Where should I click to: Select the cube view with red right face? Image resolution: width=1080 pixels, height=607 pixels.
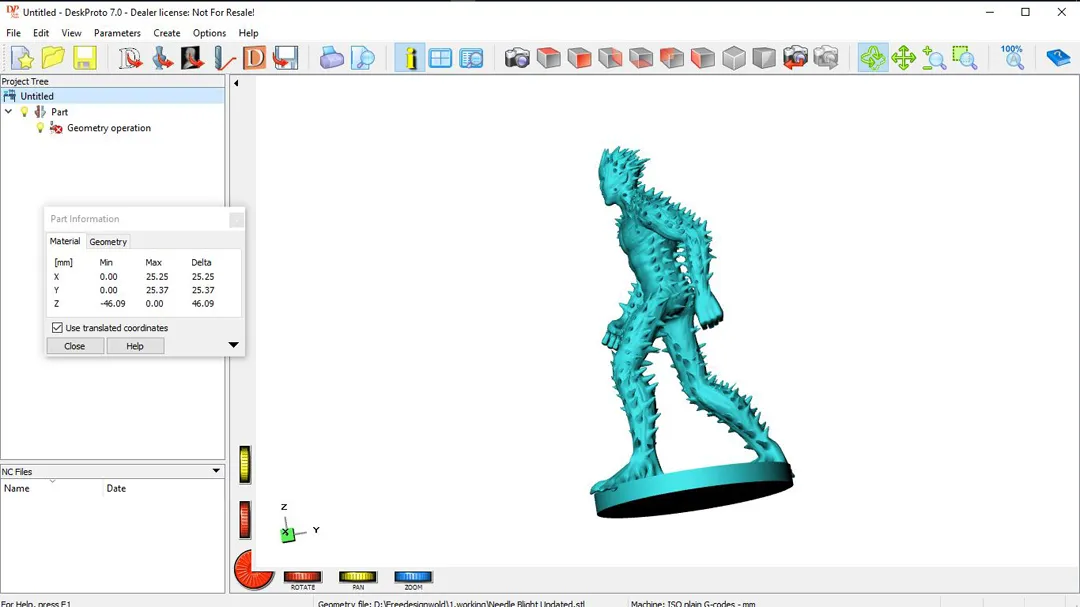[610, 59]
